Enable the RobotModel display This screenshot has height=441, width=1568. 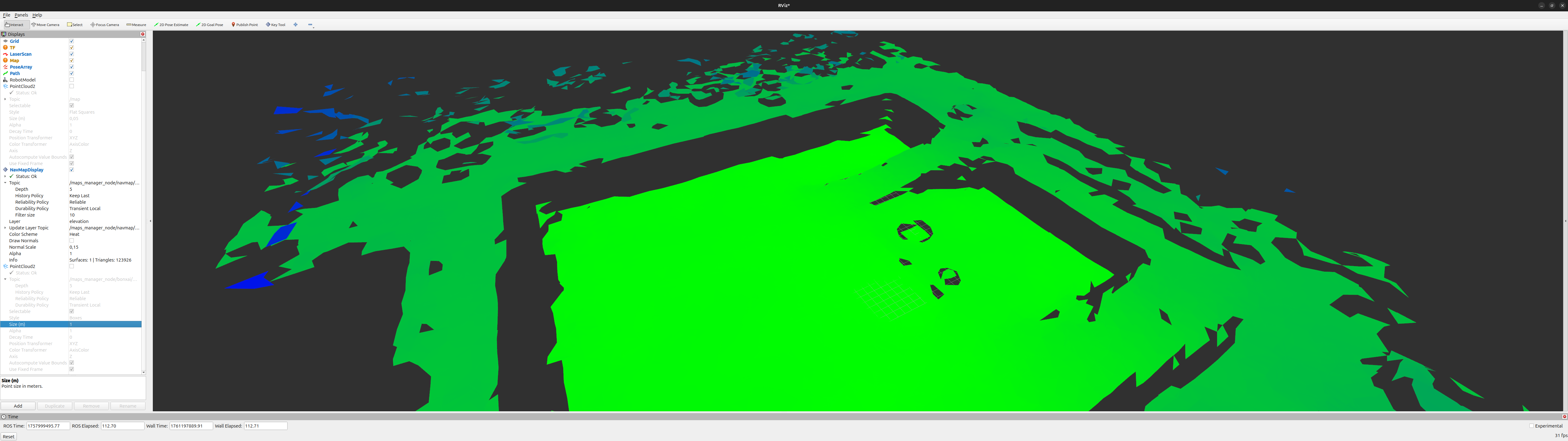coord(71,80)
